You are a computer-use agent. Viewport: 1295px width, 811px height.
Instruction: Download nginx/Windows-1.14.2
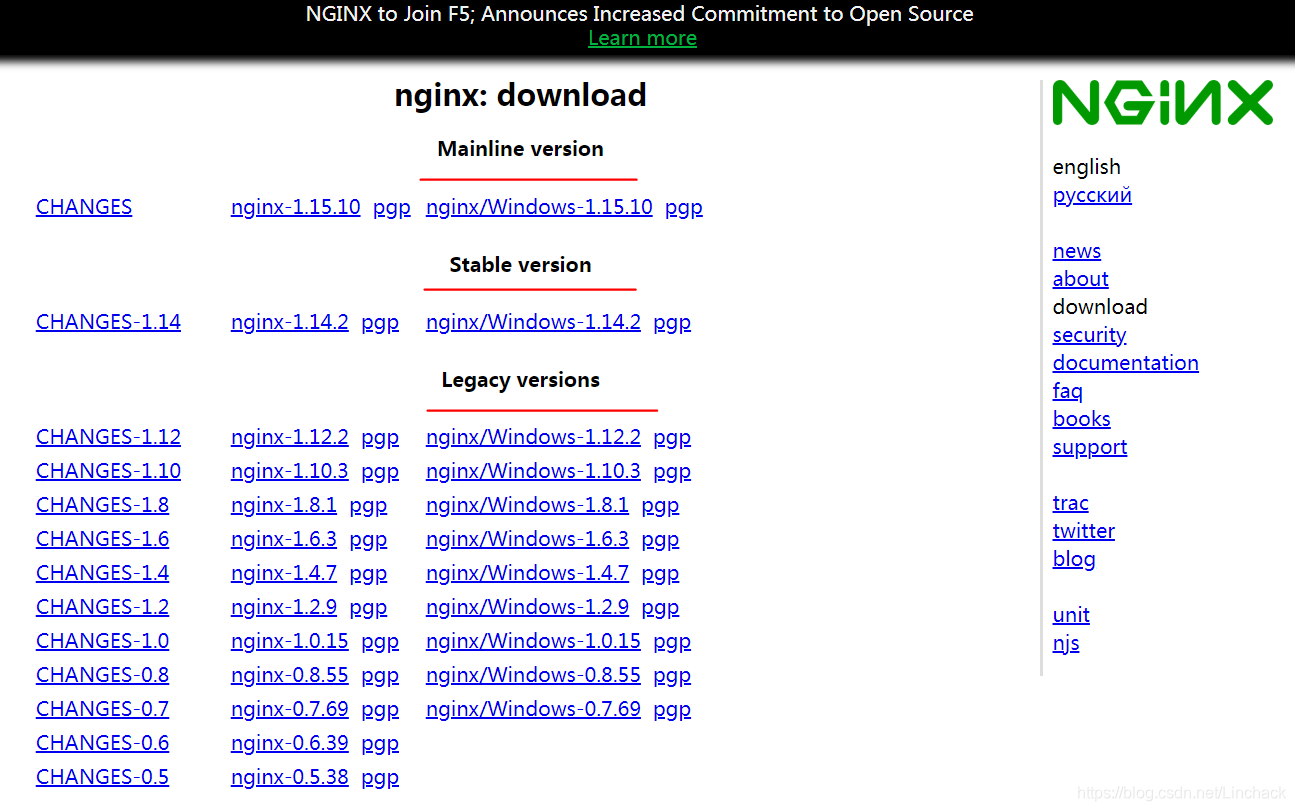(x=533, y=322)
